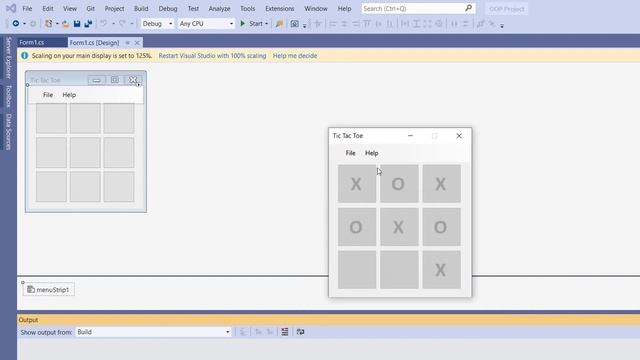This screenshot has height=360, width=640.
Task: Toggle word wrap icon in Output toolbar
Action: click(300, 332)
